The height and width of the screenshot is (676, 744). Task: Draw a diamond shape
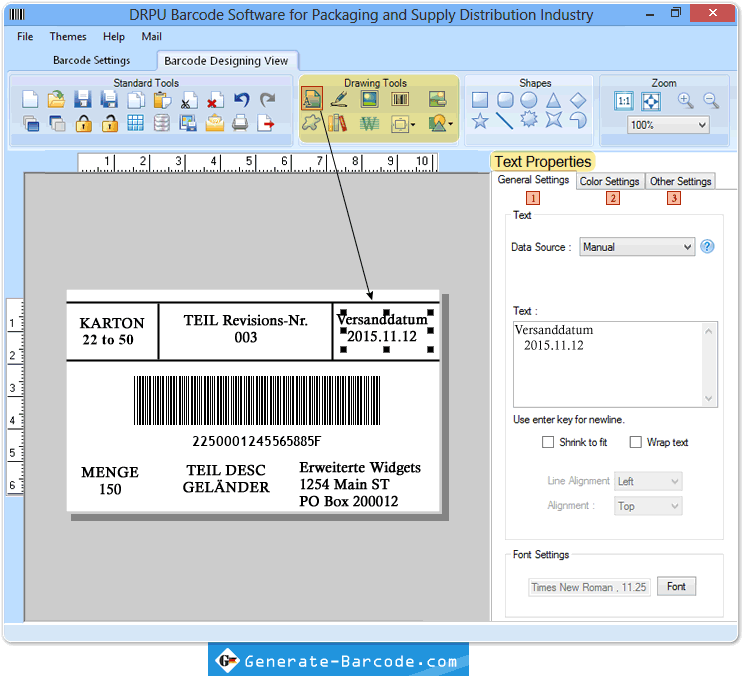(578, 101)
